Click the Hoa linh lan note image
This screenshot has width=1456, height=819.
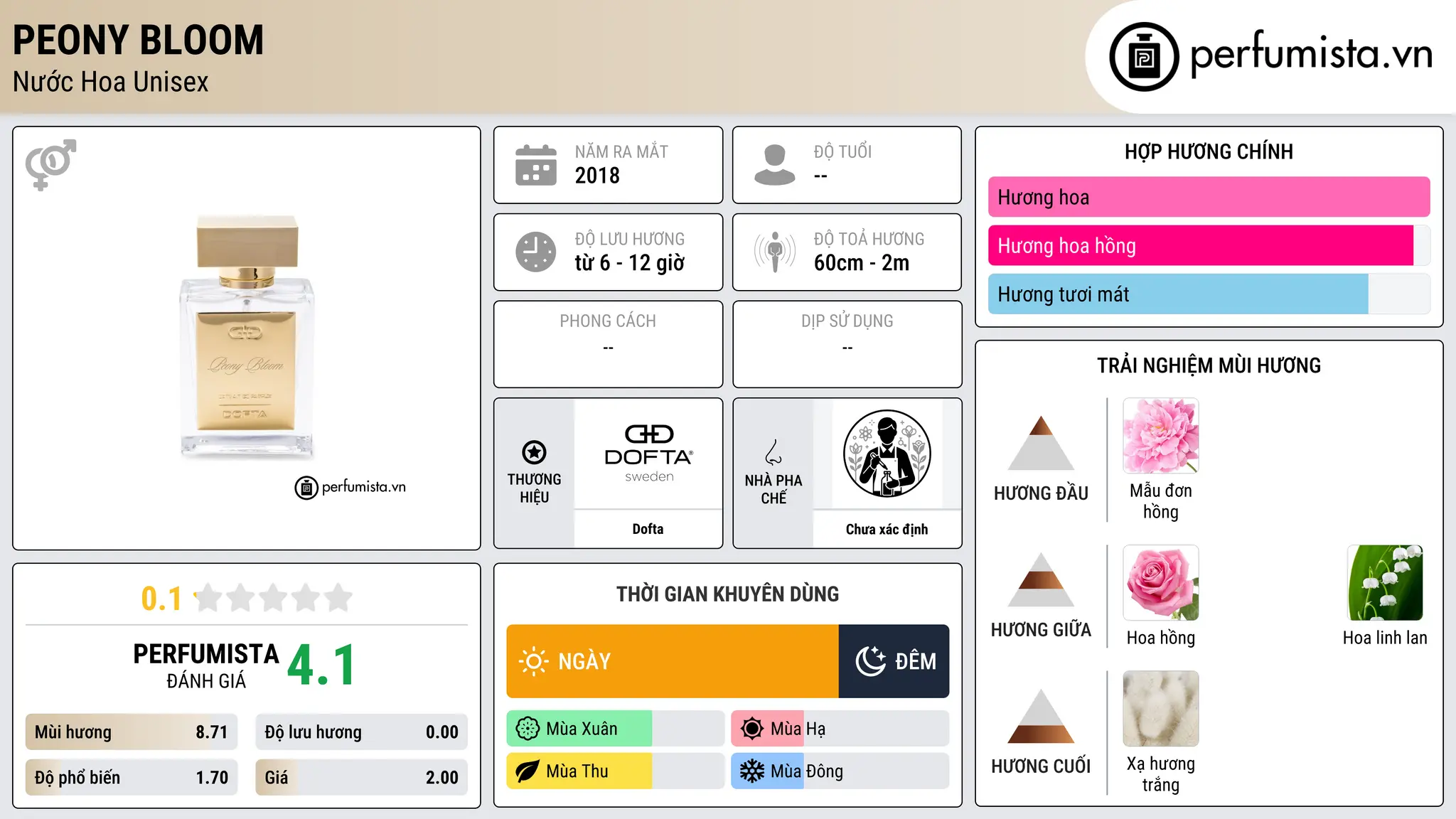[1385, 583]
